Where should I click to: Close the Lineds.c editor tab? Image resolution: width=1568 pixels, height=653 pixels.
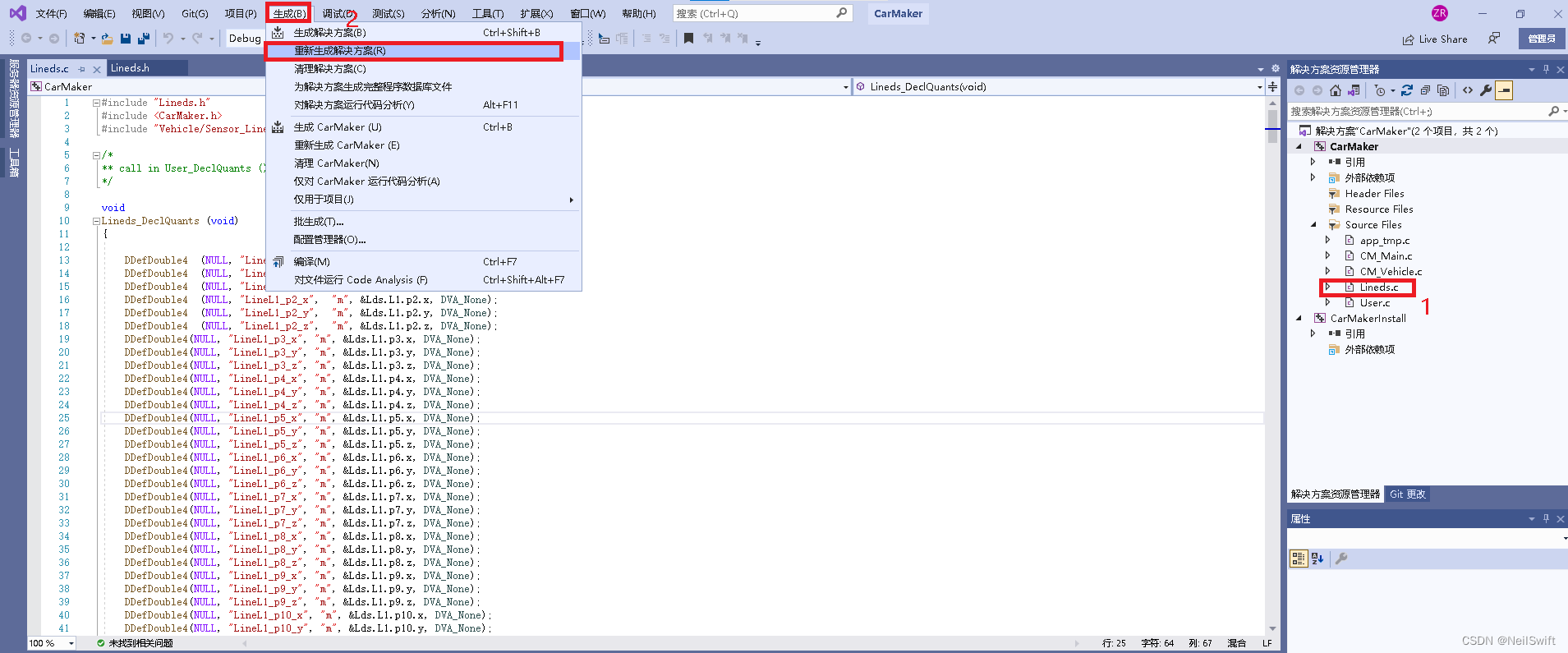[x=97, y=69]
